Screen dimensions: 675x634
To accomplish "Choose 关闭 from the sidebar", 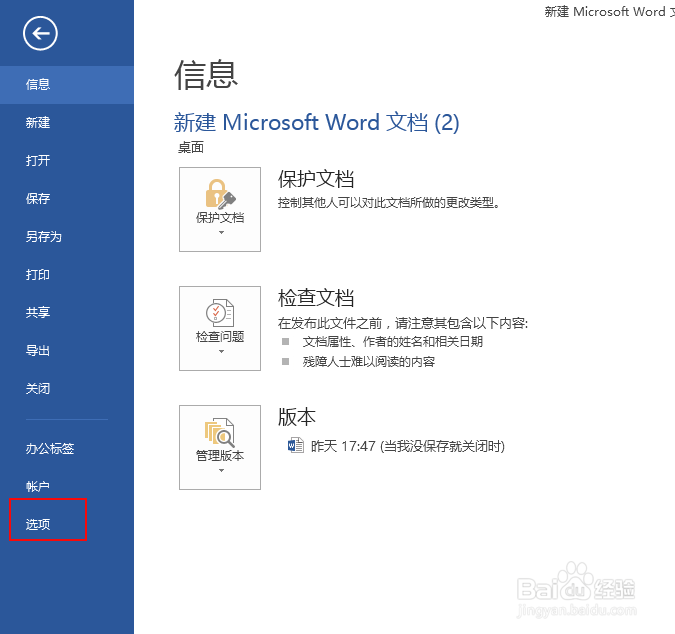I will point(67,388).
